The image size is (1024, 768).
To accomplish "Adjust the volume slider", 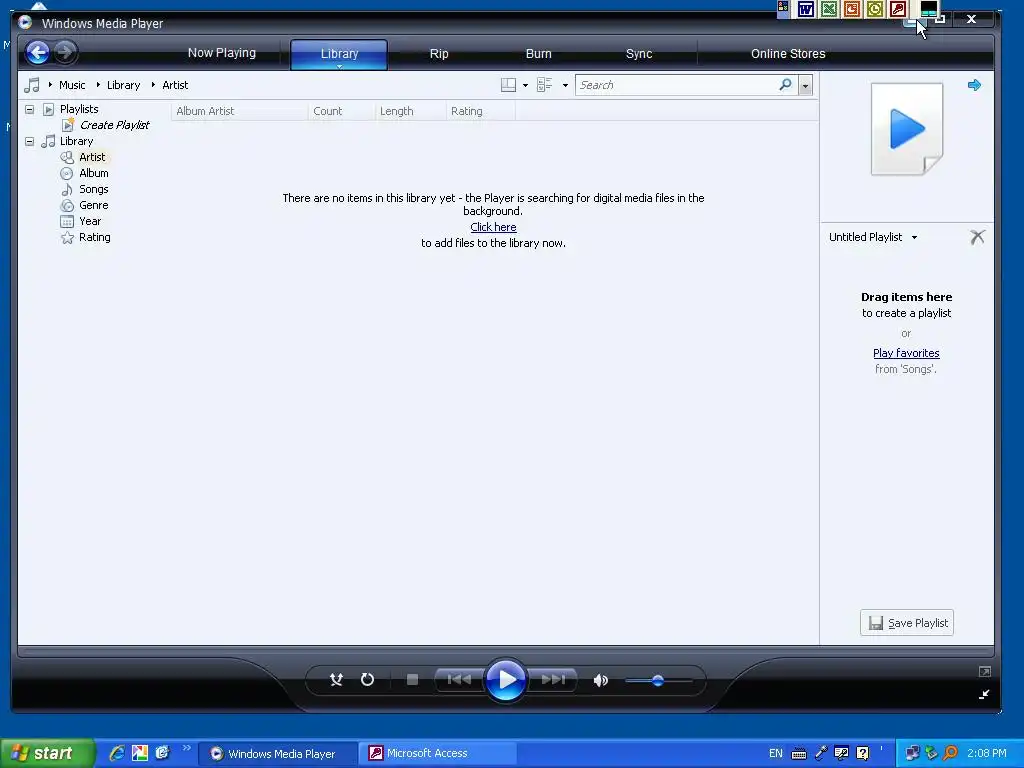I will tap(658, 680).
